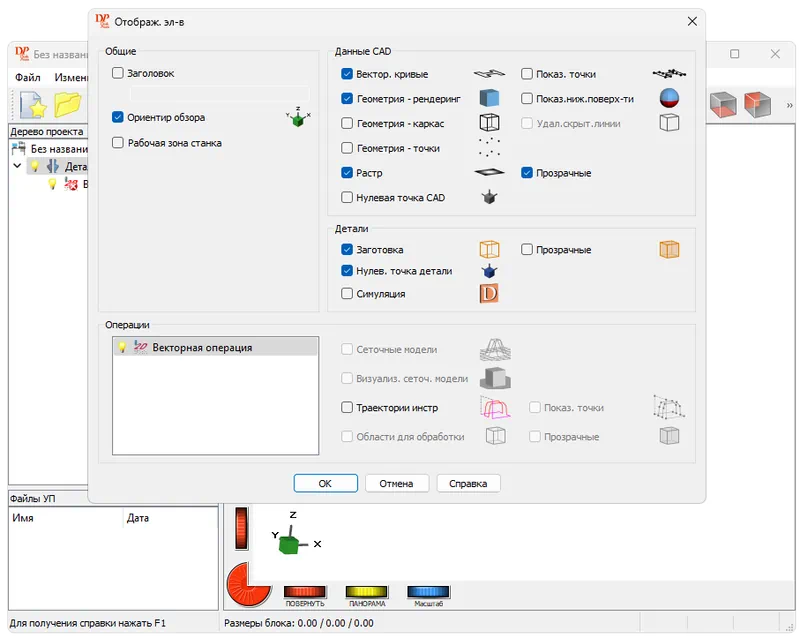
Task: Click the Заголовок text input field
Action: click(219, 93)
